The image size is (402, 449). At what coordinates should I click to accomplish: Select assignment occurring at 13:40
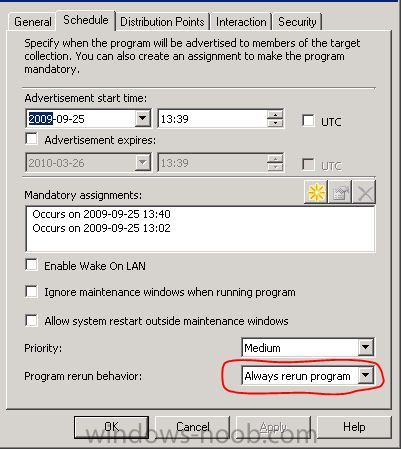point(101,214)
